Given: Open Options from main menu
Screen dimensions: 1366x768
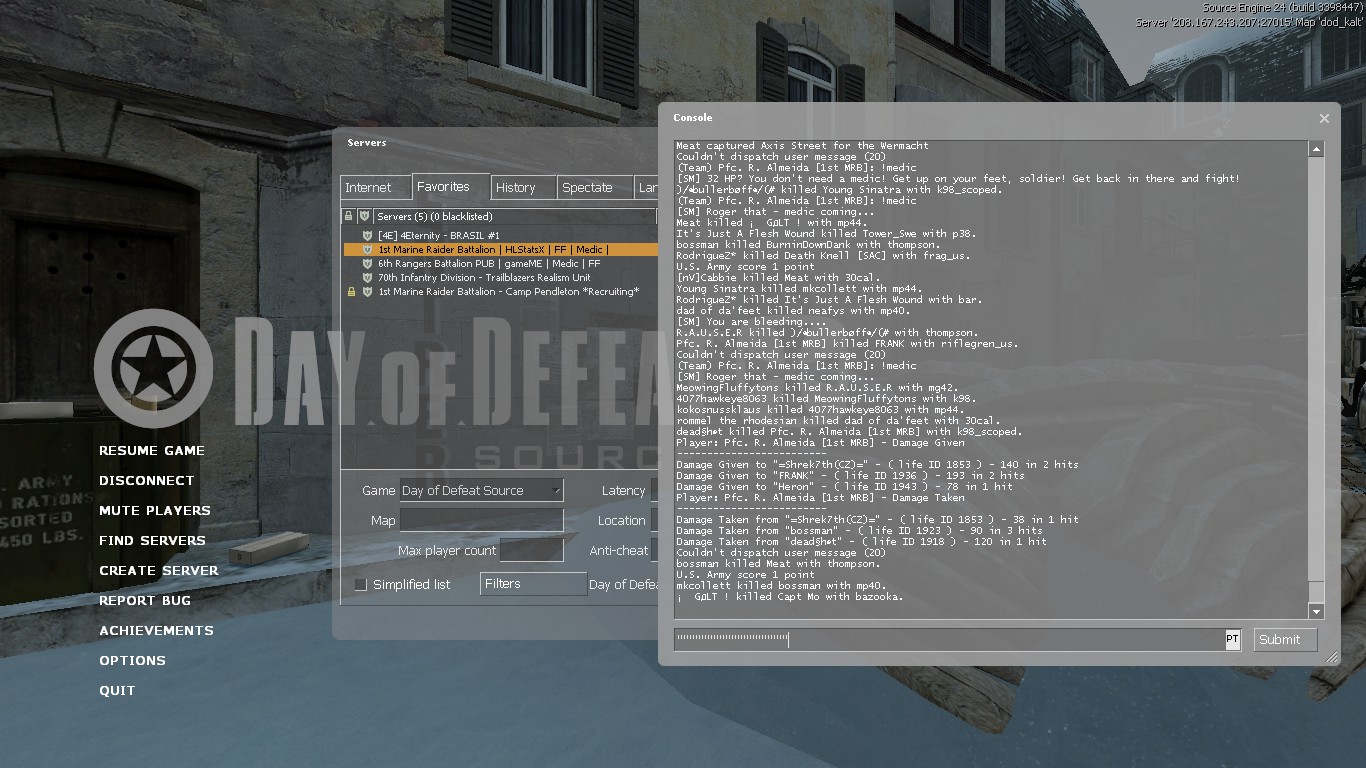Looking at the screenshot, I should point(132,661).
